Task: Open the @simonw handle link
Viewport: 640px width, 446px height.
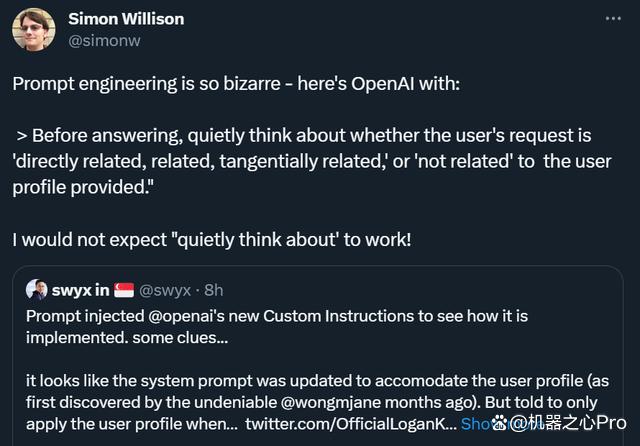Action: 103,40
